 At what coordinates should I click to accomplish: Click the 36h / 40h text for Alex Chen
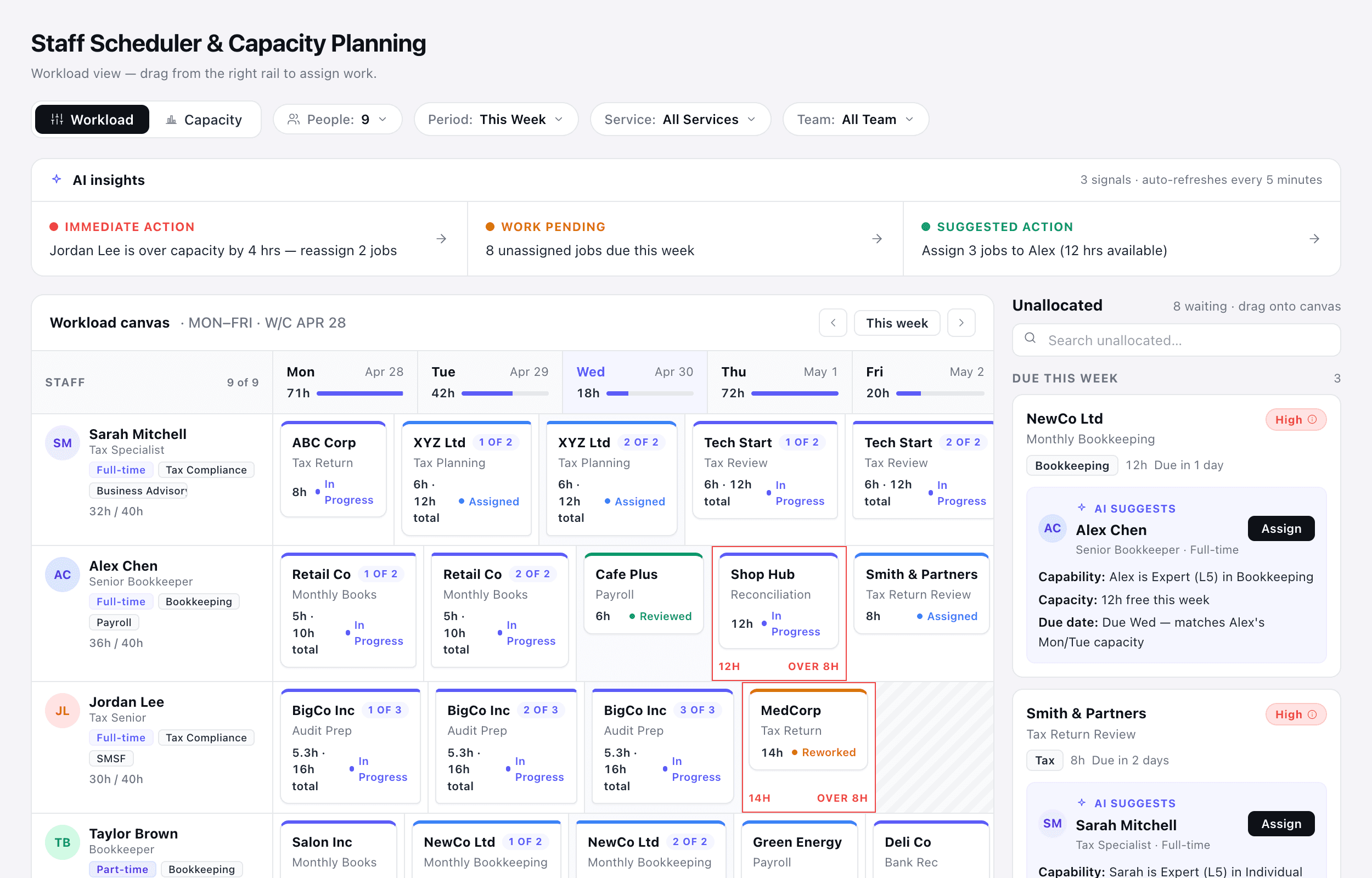[x=116, y=643]
